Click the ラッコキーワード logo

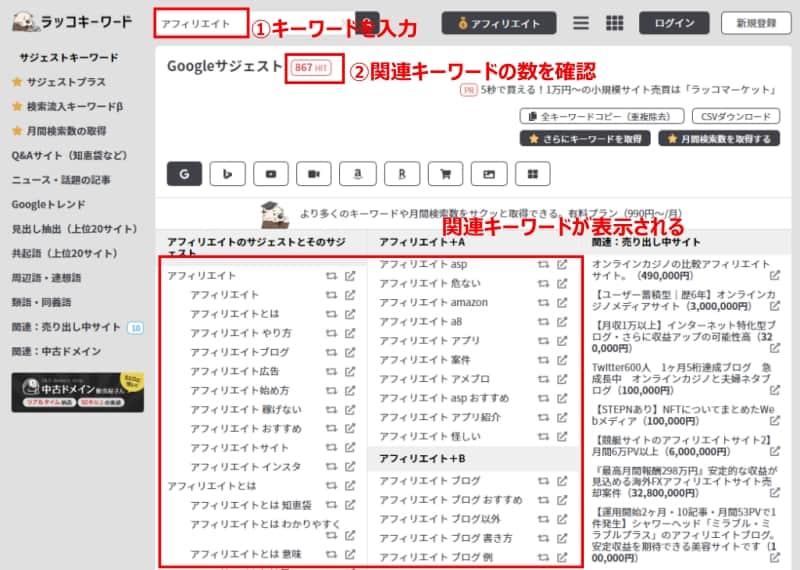click(72, 22)
